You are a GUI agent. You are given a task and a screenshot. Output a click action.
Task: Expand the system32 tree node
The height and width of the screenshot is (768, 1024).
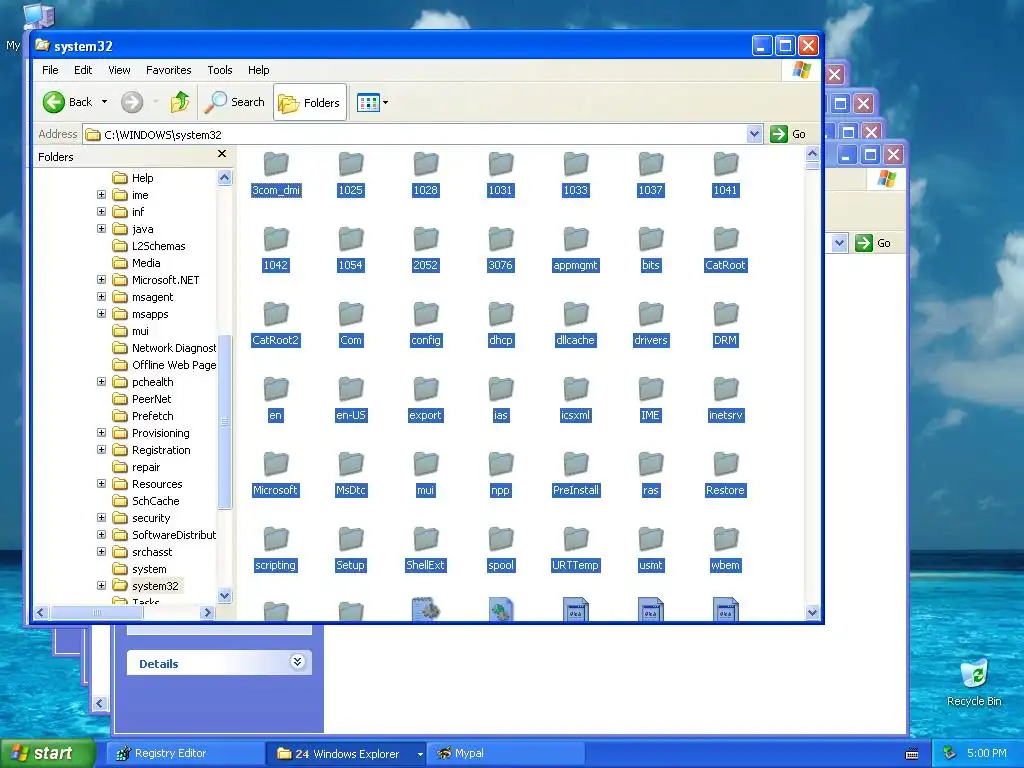coord(101,585)
